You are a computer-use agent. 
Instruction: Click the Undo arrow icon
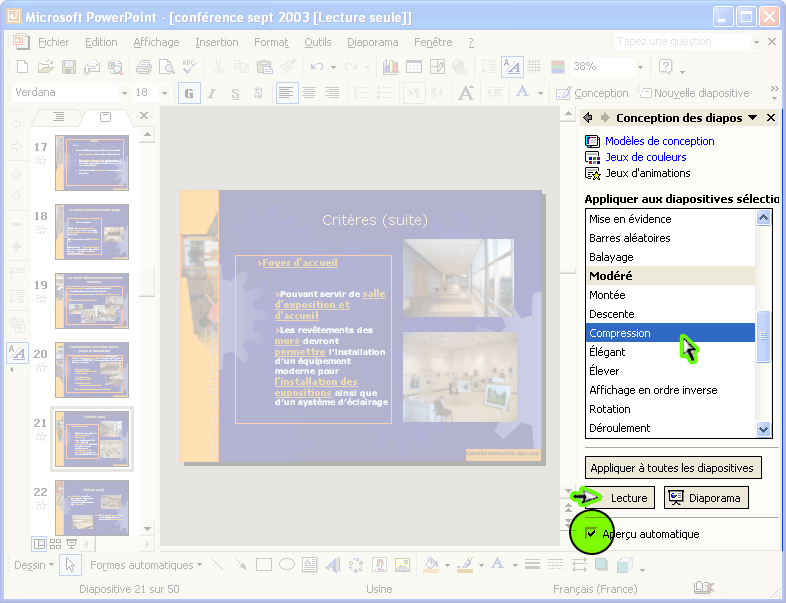(317, 67)
